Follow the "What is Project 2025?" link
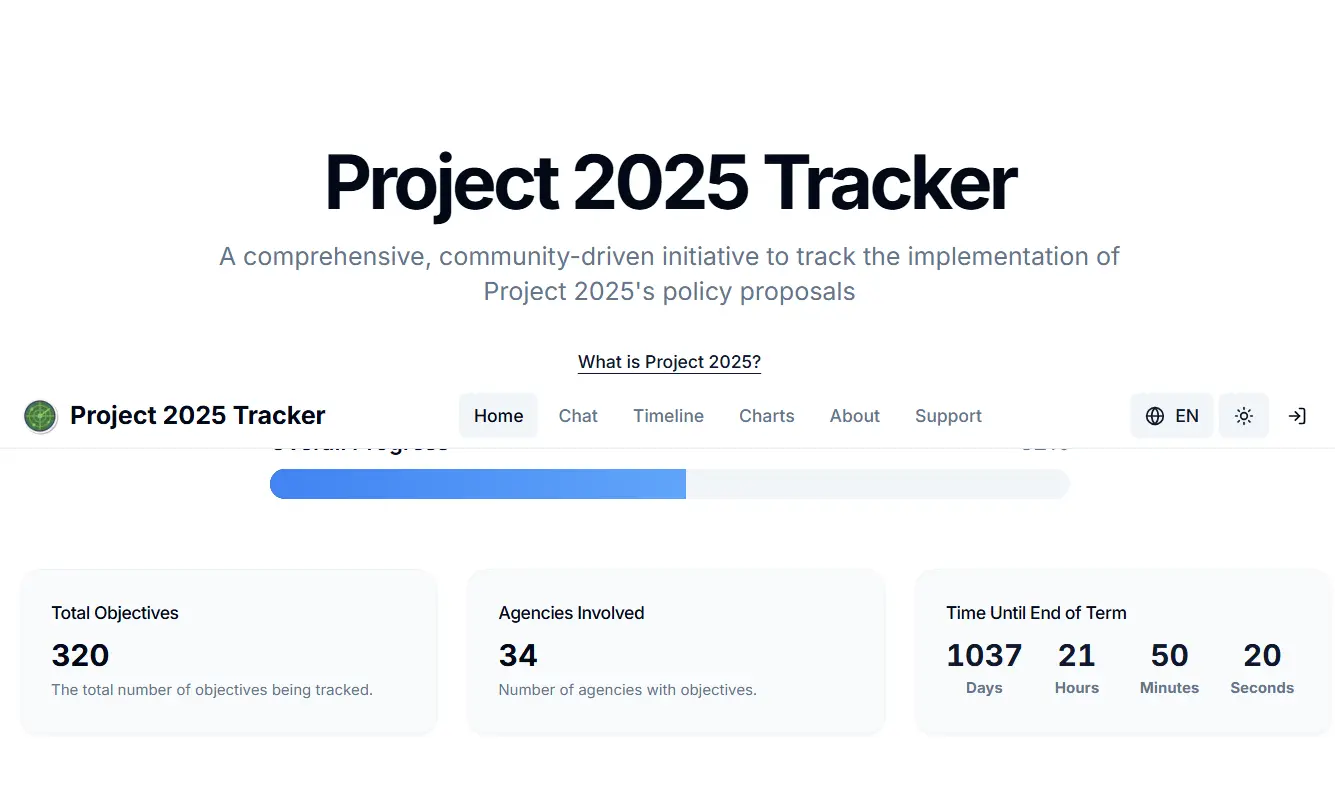1335x790 pixels. pyautogui.click(x=669, y=362)
